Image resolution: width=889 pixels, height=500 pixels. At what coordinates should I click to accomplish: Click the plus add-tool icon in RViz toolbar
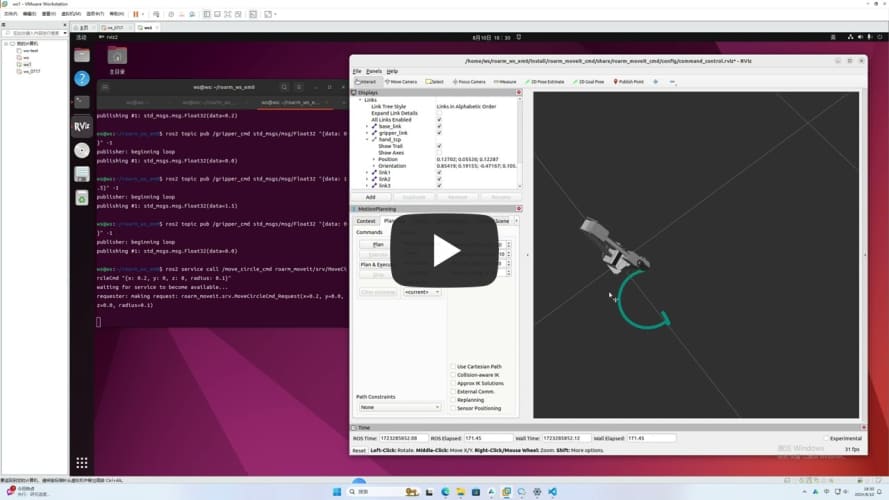655,82
